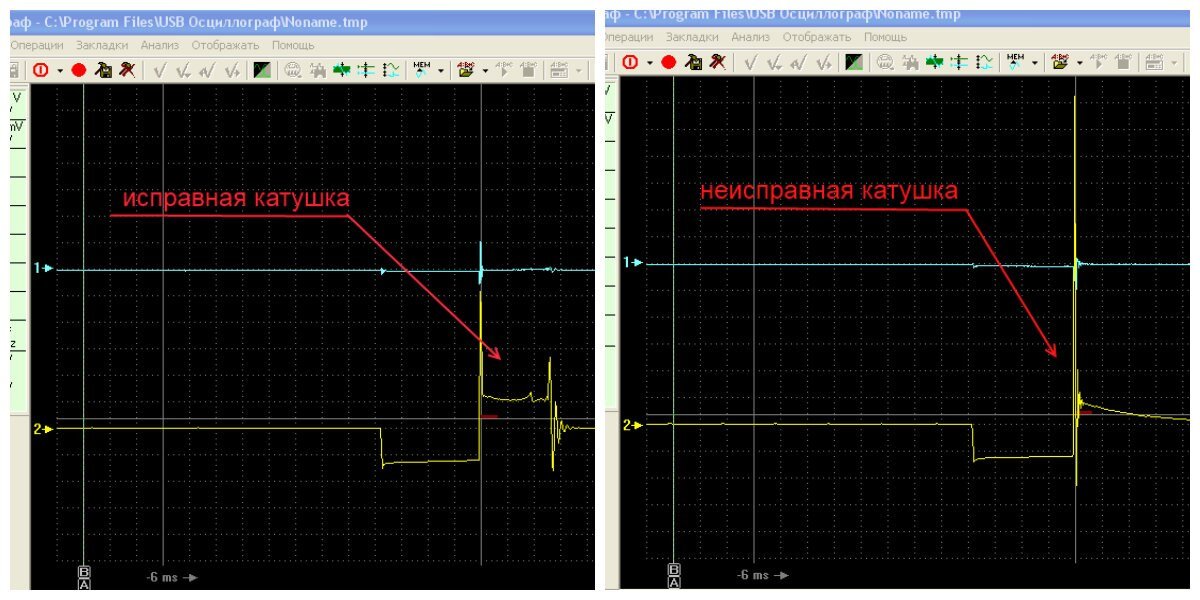Select channel 2 zero marker in right window
This screenshot has width=1200, height=600.
click(x=632, y=424)
